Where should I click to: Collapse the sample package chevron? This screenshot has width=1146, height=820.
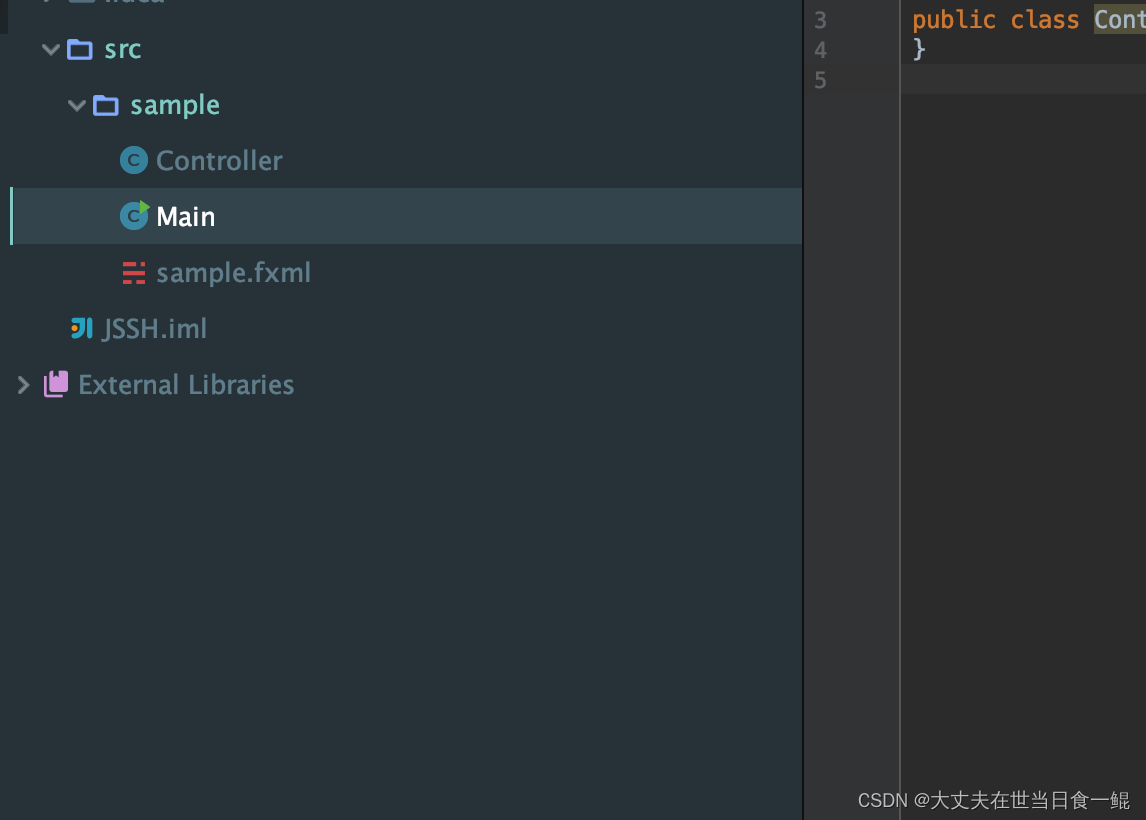coord(77,106)
